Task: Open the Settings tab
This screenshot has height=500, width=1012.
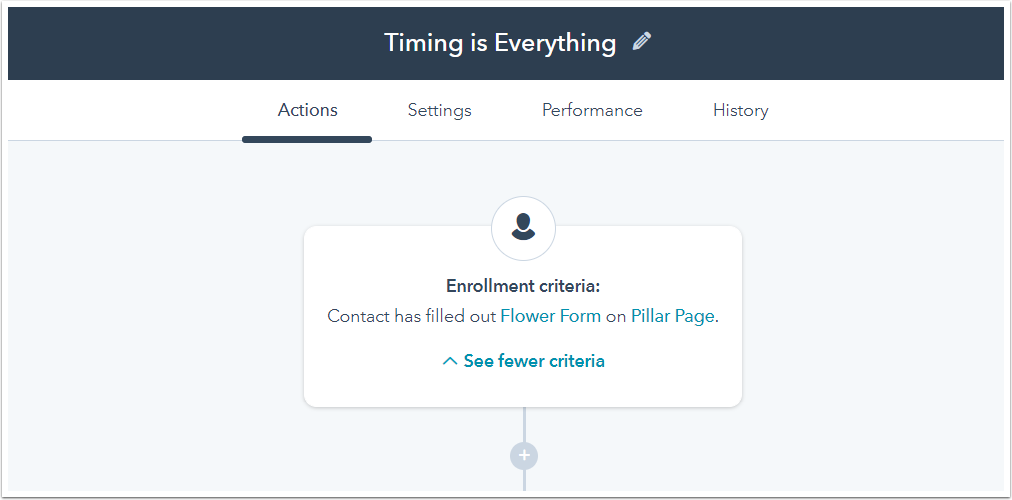Action: click(439, 110)
